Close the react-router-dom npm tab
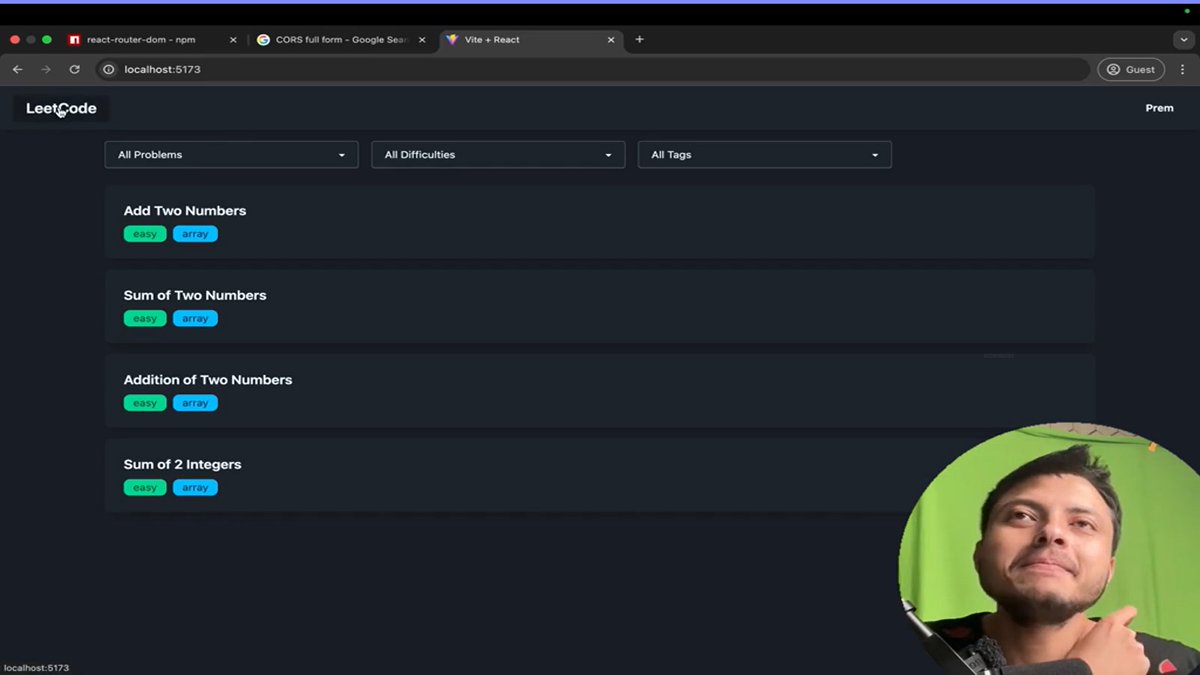The image size is (1200, 675). point(233,40)
